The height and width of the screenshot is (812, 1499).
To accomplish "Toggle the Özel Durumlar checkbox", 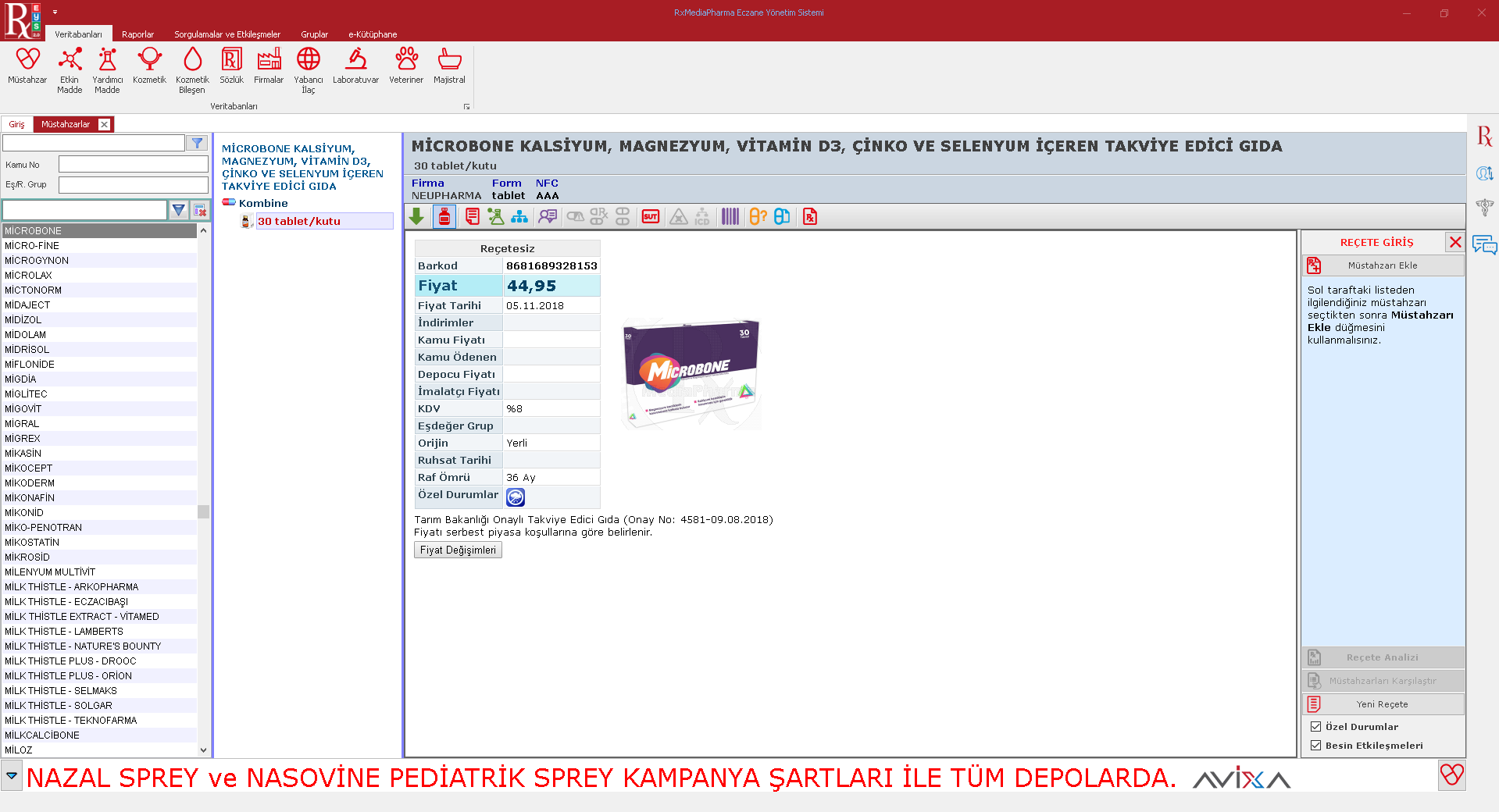I will pos(1316,727).
